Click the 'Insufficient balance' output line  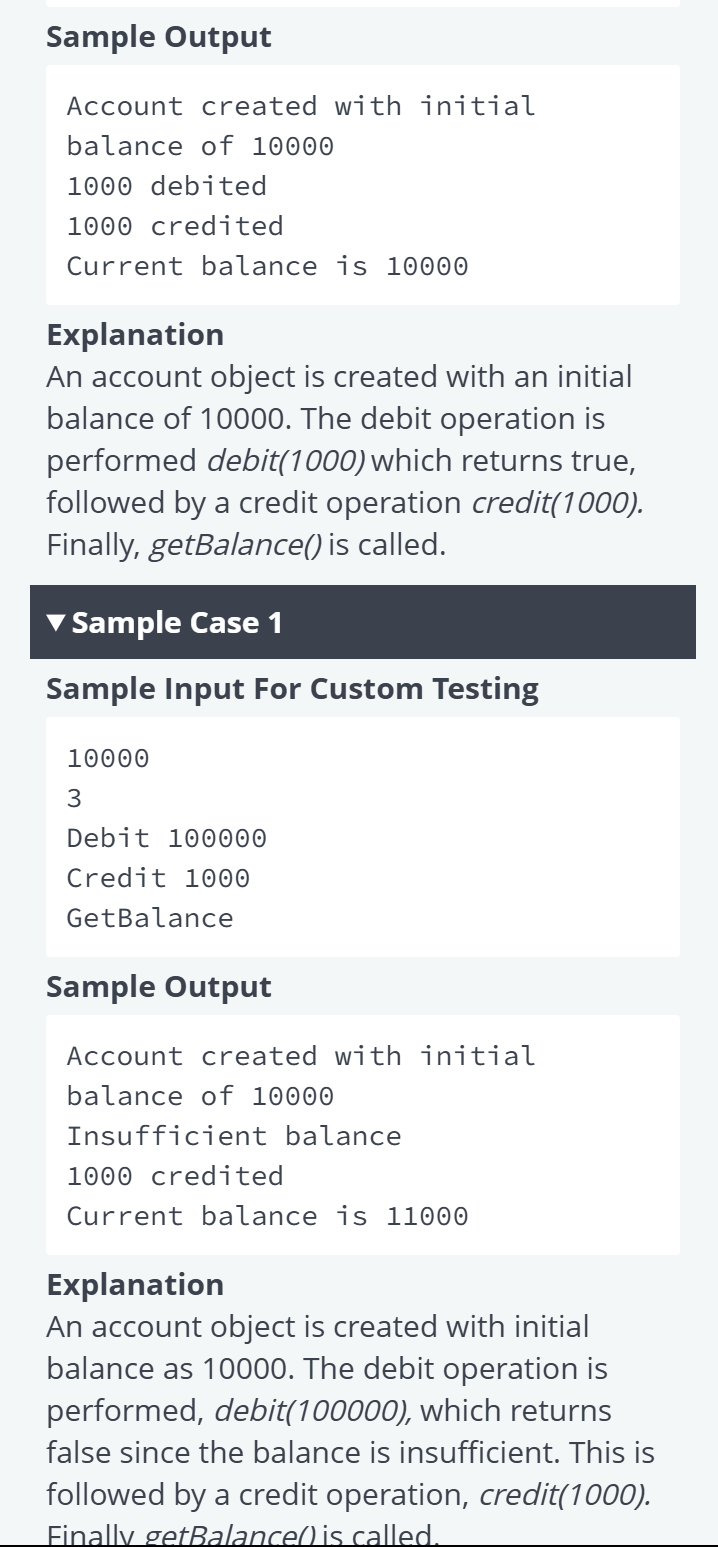234,1136
